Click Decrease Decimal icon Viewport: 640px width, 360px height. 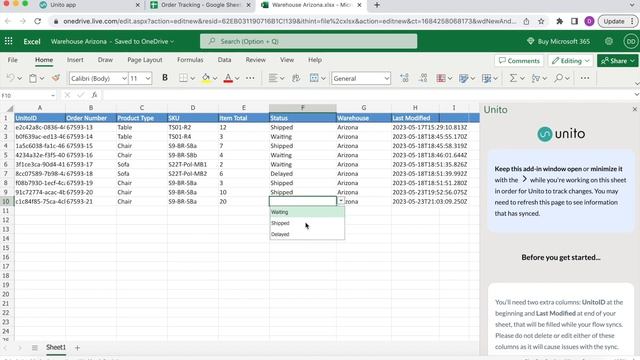click(x=423, y=78)
